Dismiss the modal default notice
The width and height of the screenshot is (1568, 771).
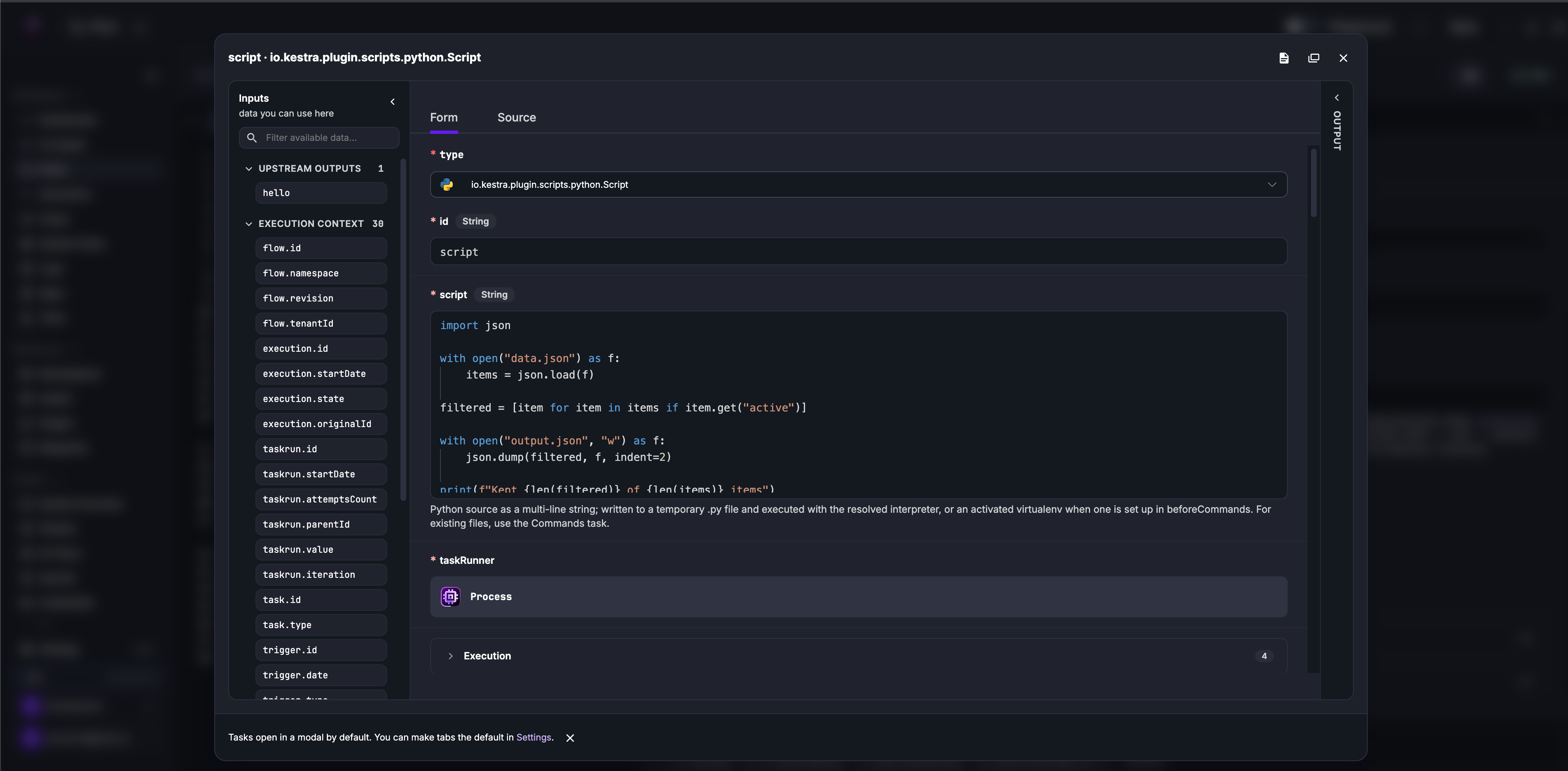click(570, 738)
